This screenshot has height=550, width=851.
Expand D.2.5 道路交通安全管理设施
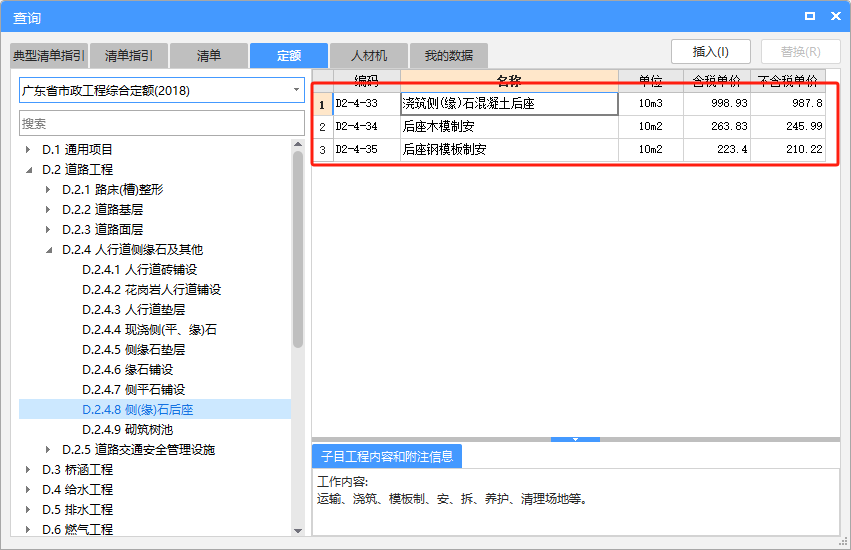coord(48,450)
